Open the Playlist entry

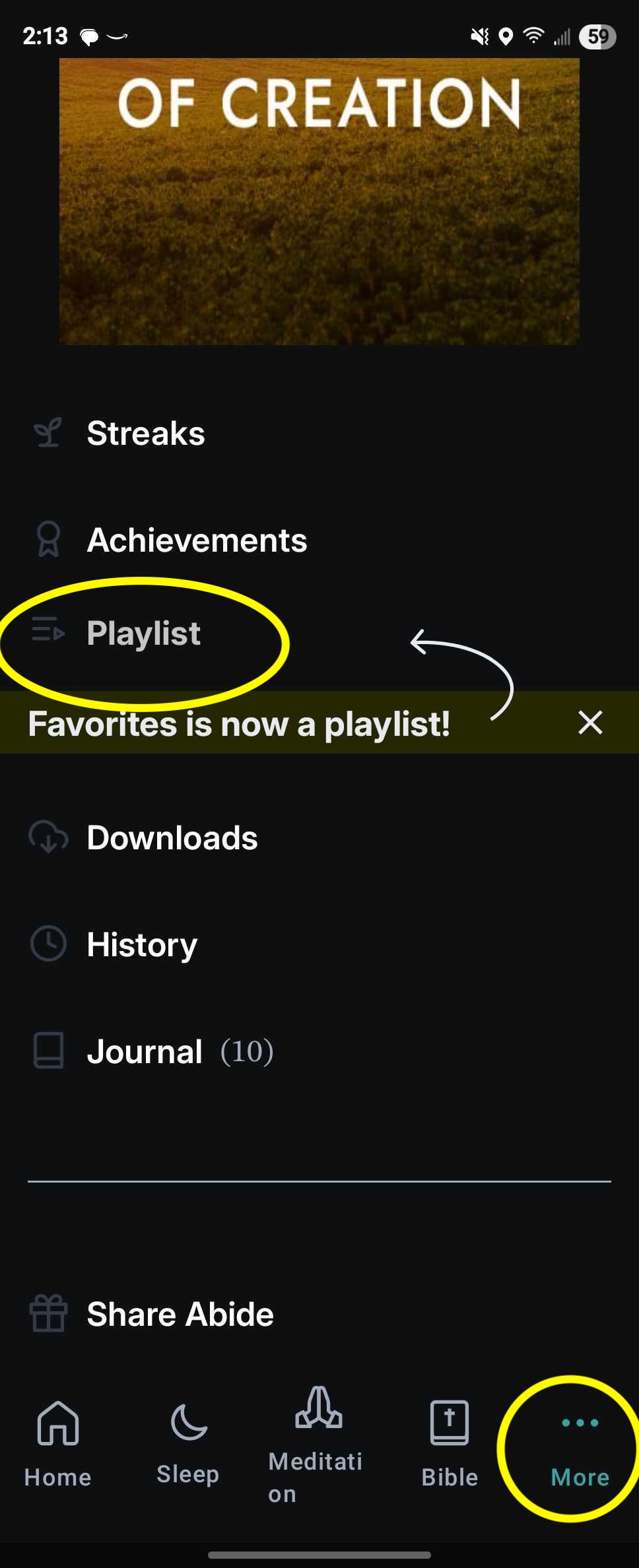pos(319,632)
